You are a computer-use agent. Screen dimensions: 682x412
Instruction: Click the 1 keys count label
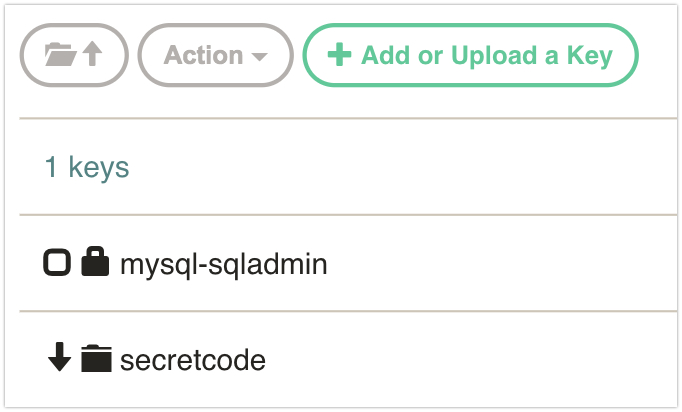coord(87,167)
